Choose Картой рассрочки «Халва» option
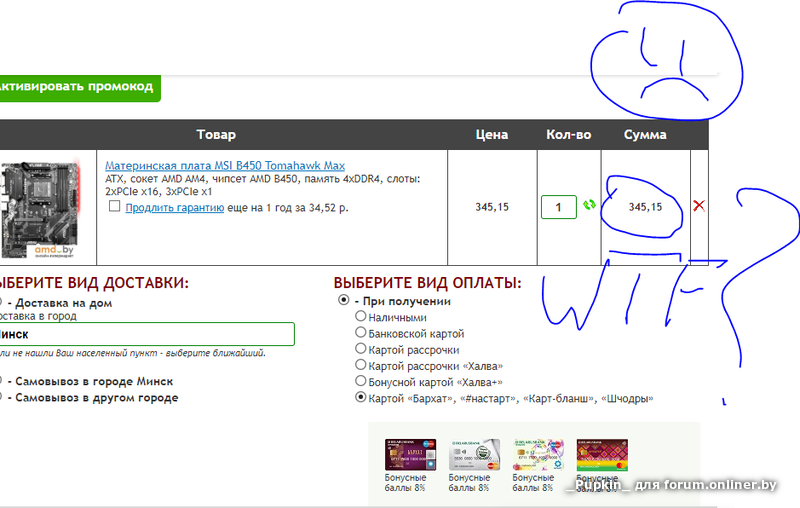 pos(361,365)
